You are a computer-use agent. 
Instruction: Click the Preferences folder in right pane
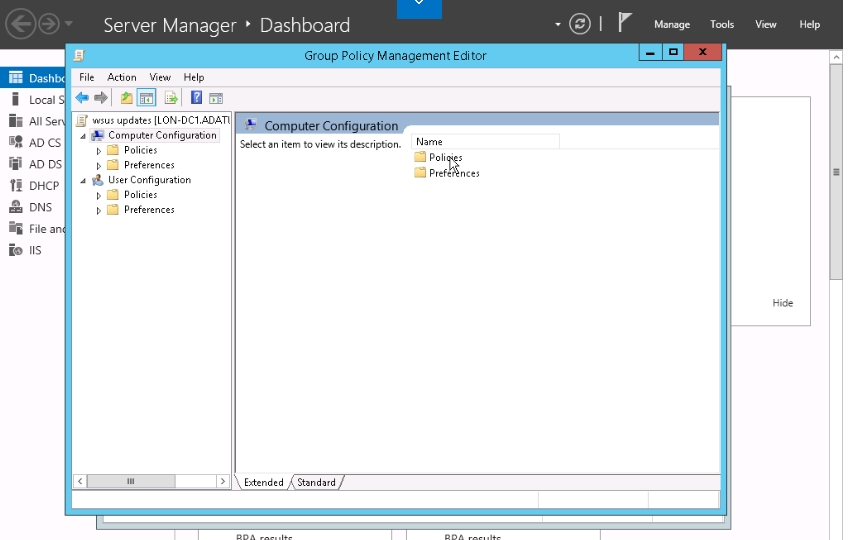[x=447, y=173]
